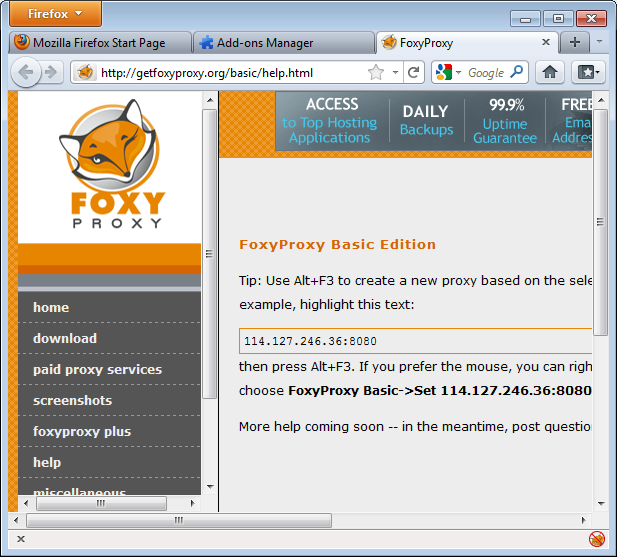Go to the 'download' sidebar link
Viewport: 617px width, 557px height.
click(65, 338)
